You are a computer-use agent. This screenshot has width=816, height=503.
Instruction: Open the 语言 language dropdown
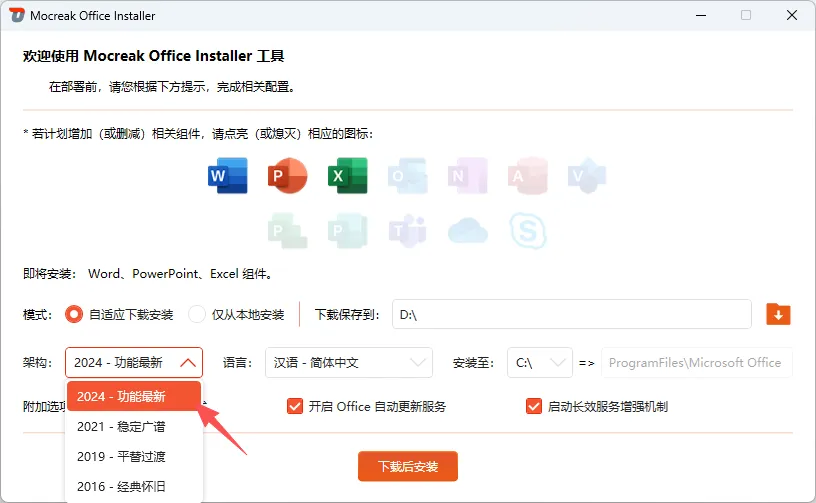tap(349, 363)
